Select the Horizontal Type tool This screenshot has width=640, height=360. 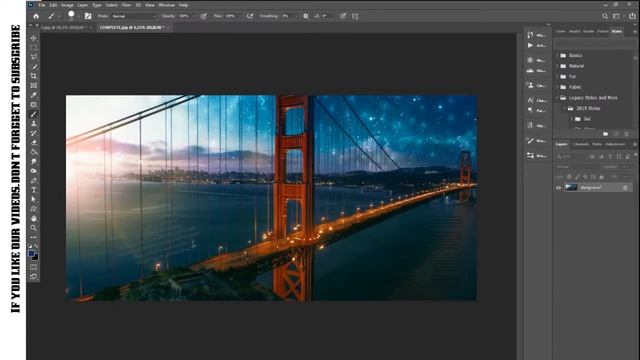coord(34,190)
